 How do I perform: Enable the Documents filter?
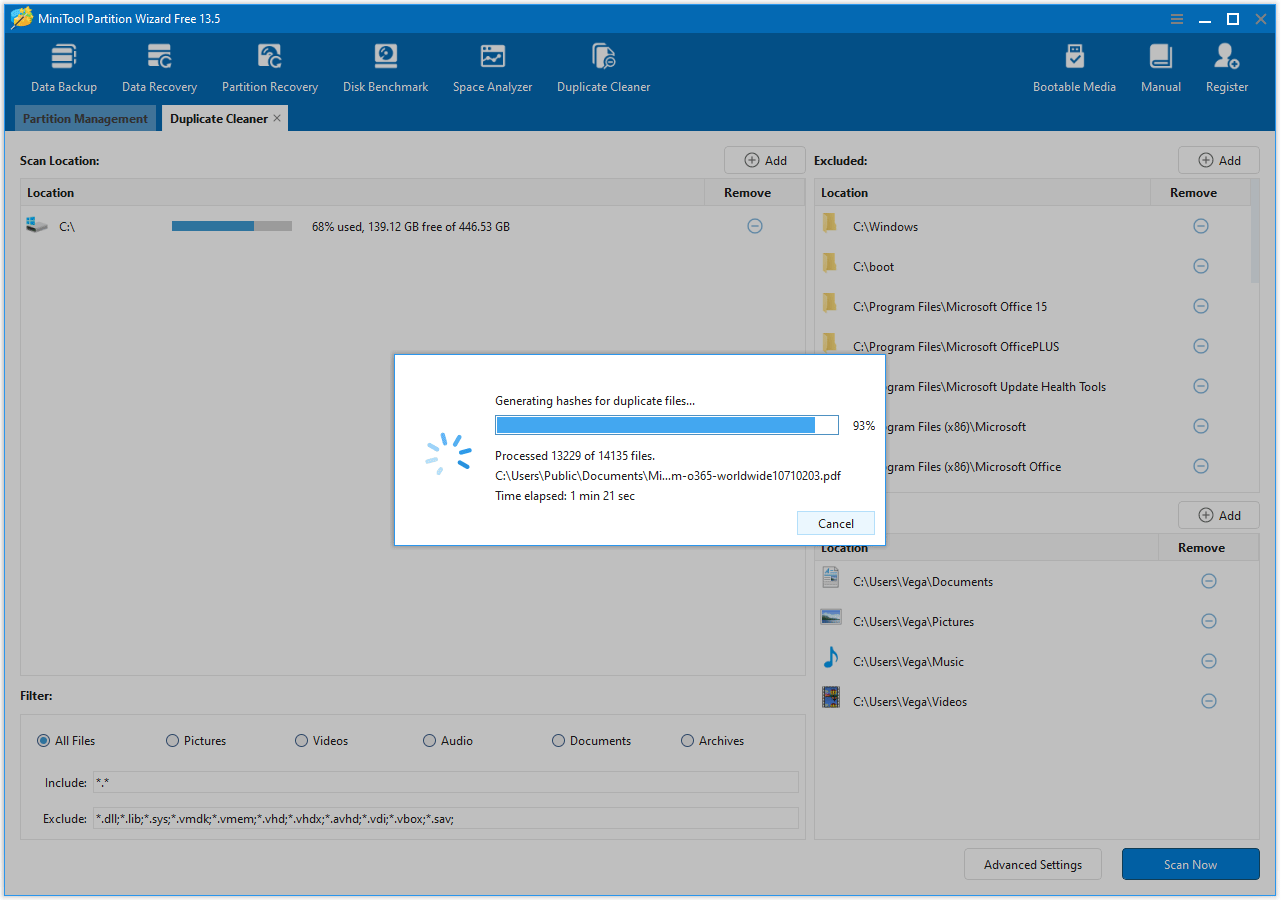point(558,740)
